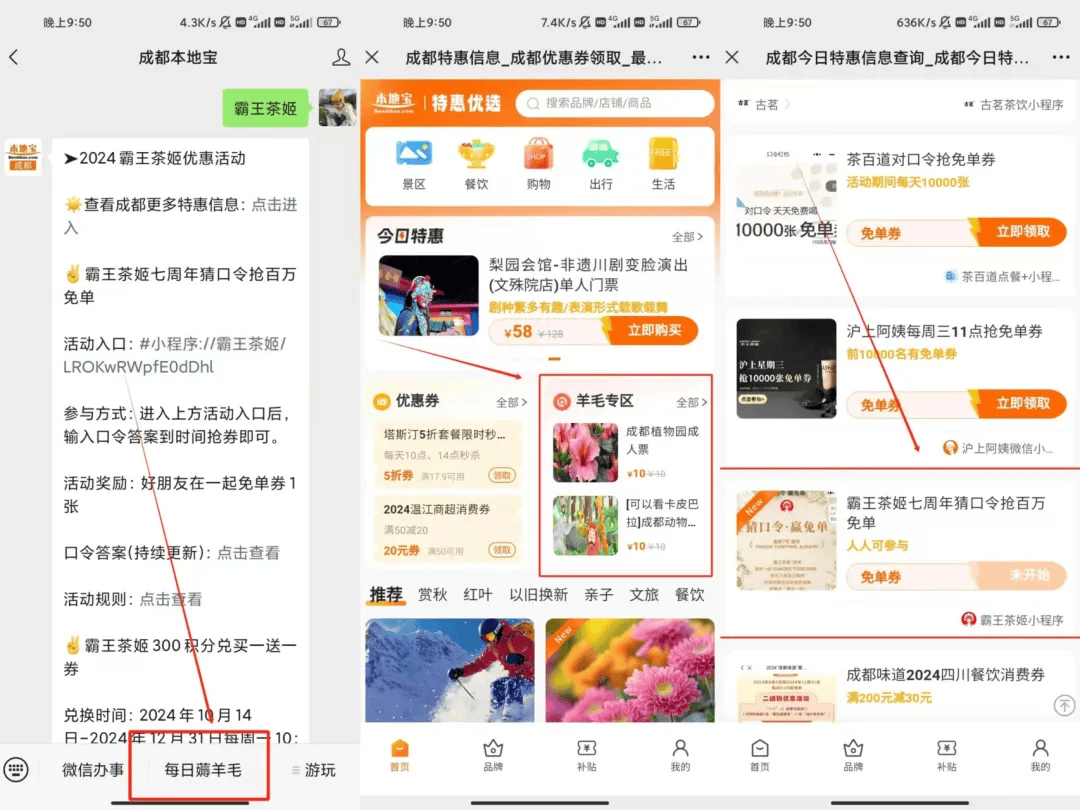This screenshot has height=810, width=1080.
Task: Select the 推荐 tab
Action: pyautogui.click(x=386, y=594)
